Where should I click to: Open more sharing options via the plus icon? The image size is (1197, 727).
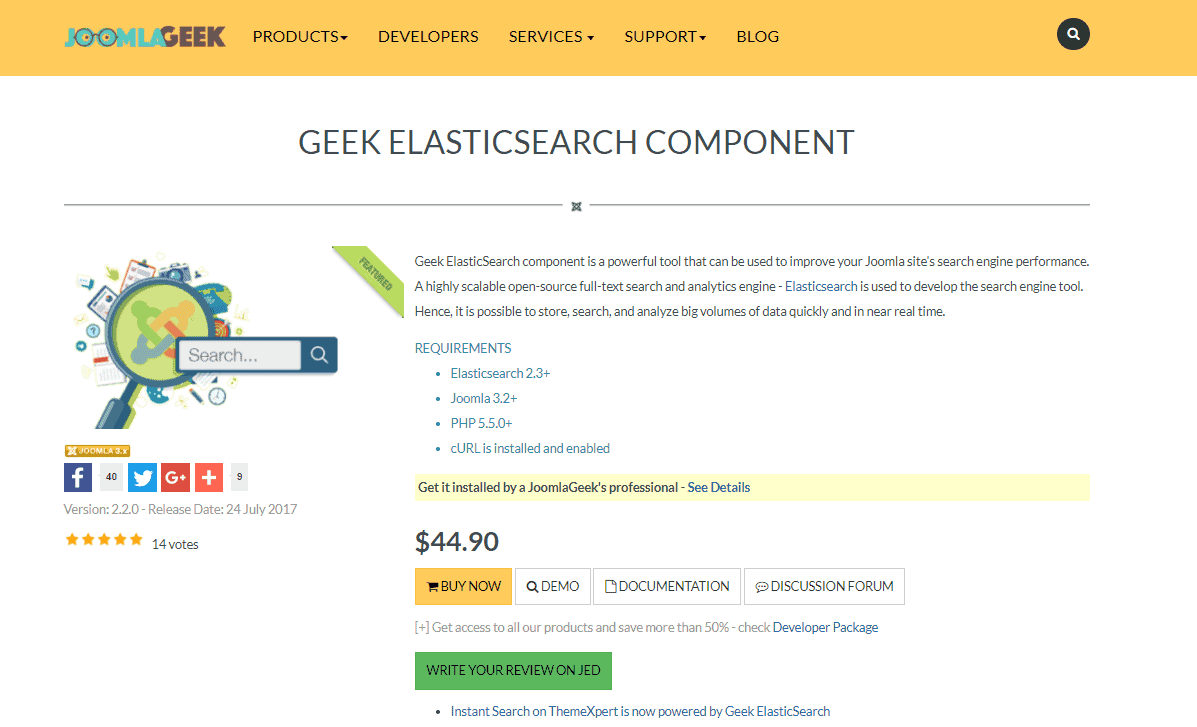[x=208, y=477]
